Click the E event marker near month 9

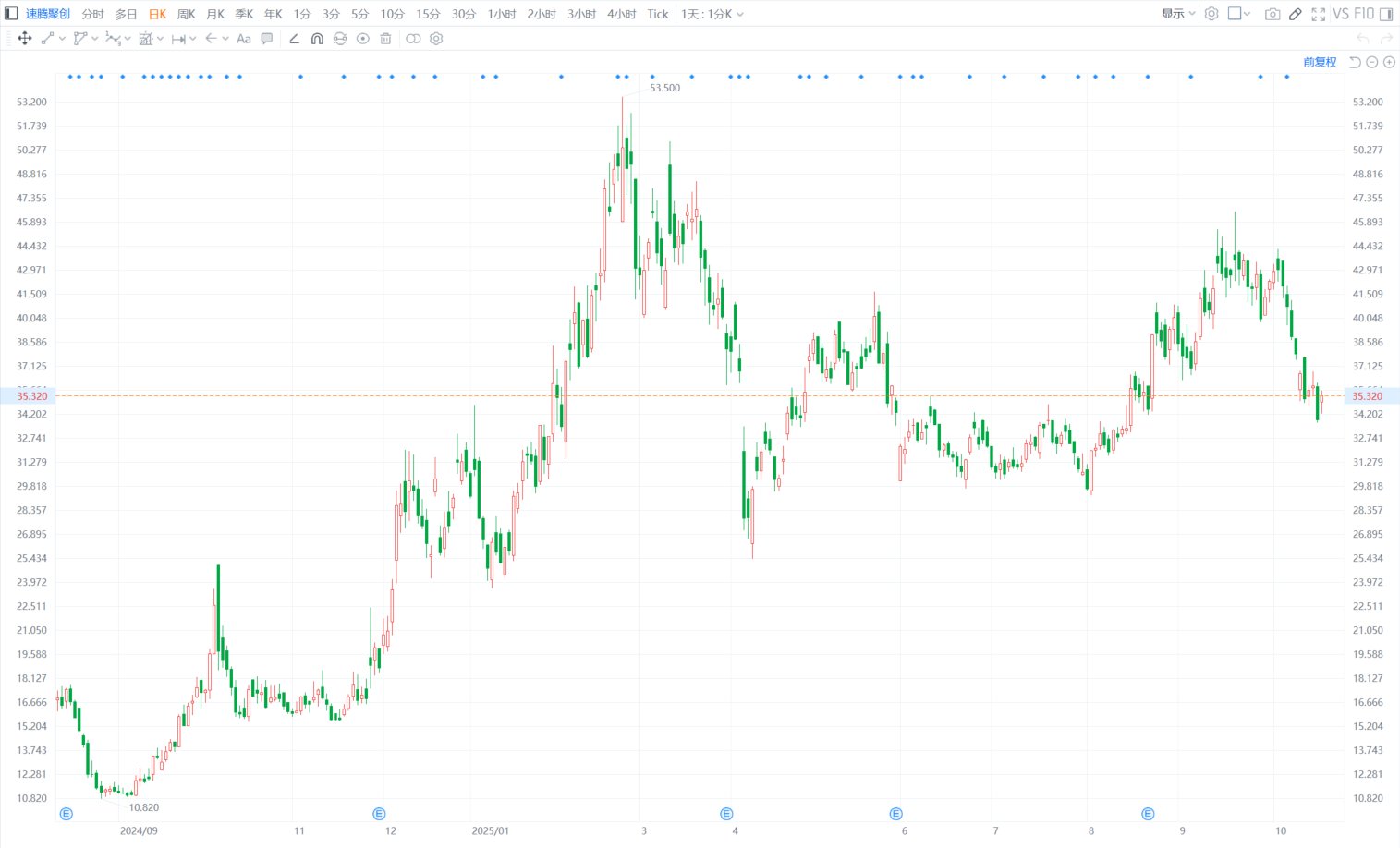[x=1148, y=814]
